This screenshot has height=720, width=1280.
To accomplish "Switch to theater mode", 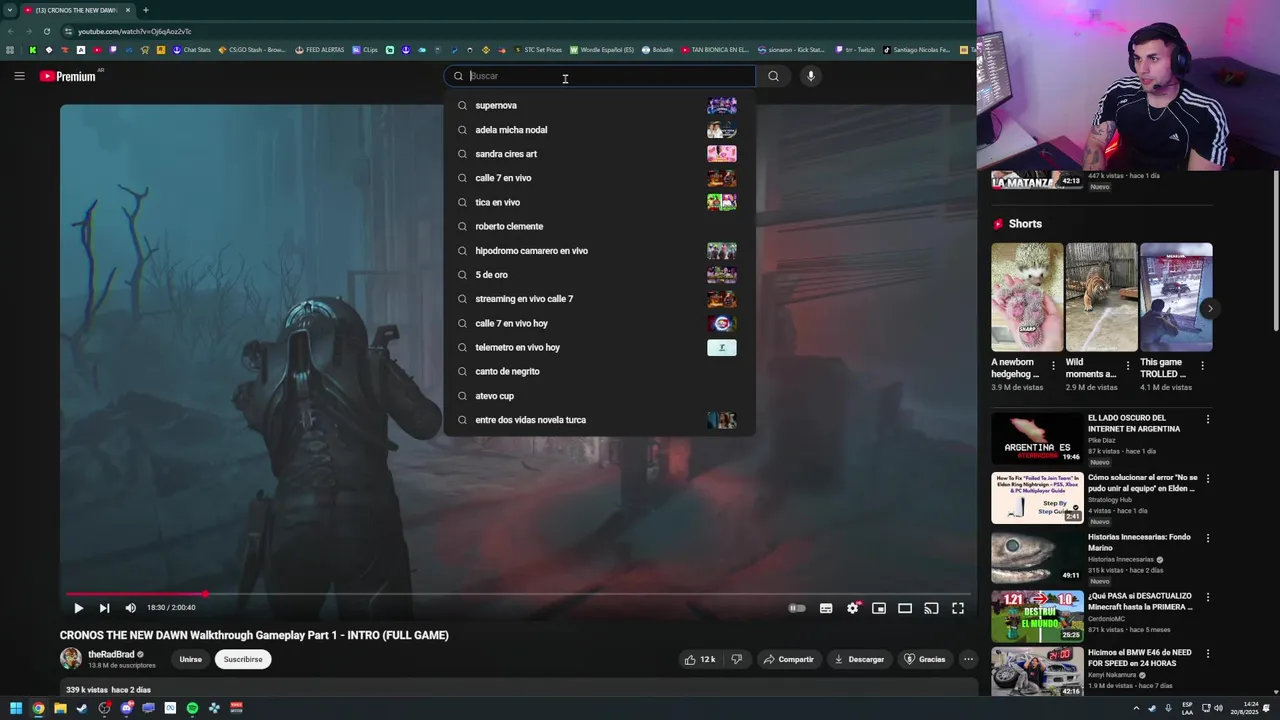I will click(x=905, y=608).
